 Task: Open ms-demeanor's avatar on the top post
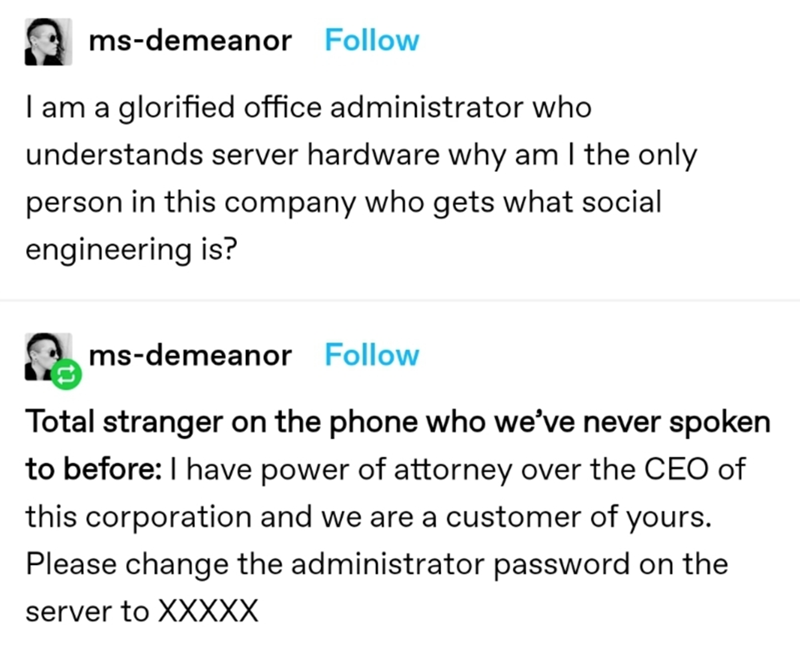click(x=49, y=43)
